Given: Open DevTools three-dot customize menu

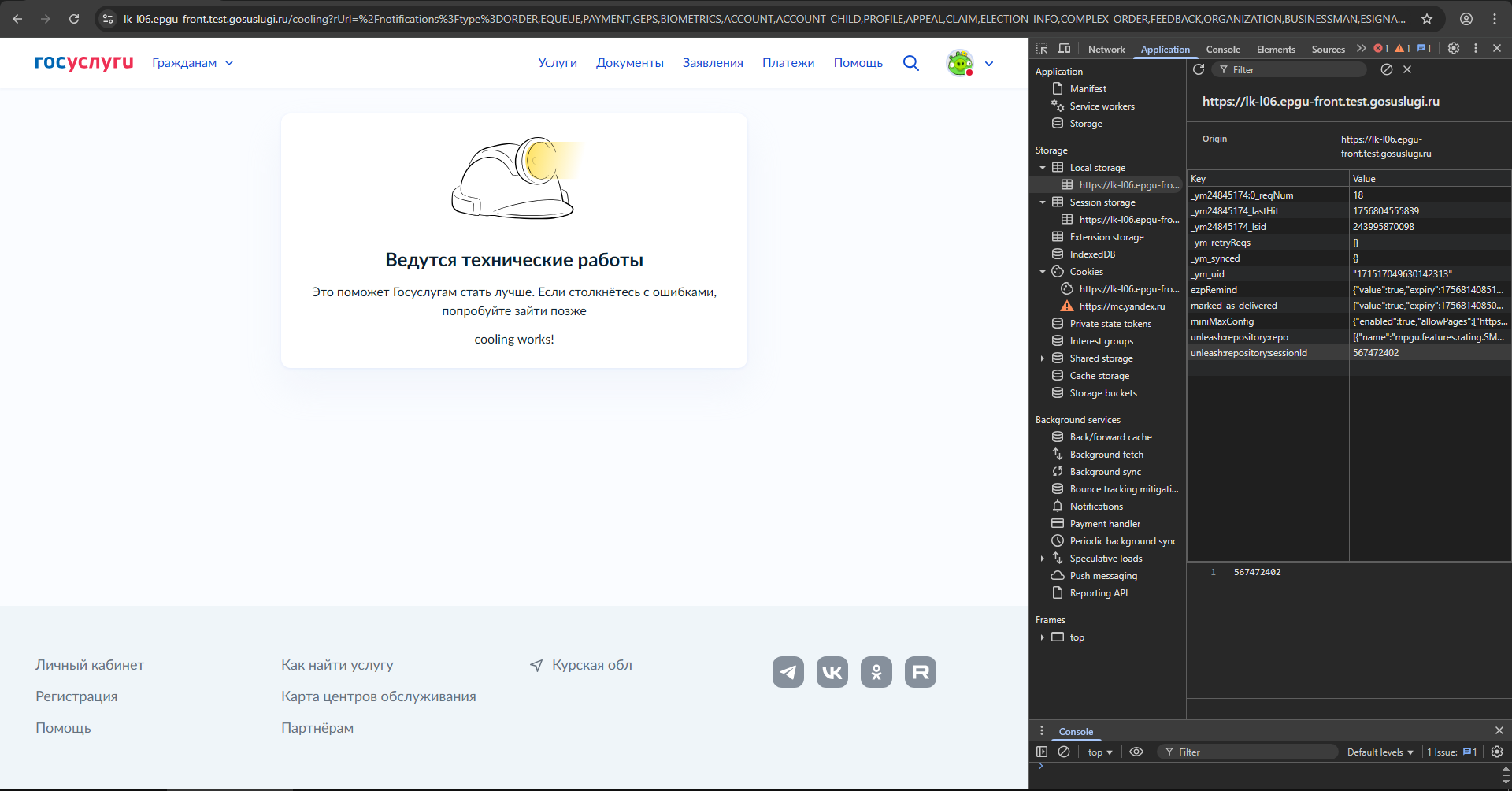Looking at the screenshot, I should pos(1476,48).
